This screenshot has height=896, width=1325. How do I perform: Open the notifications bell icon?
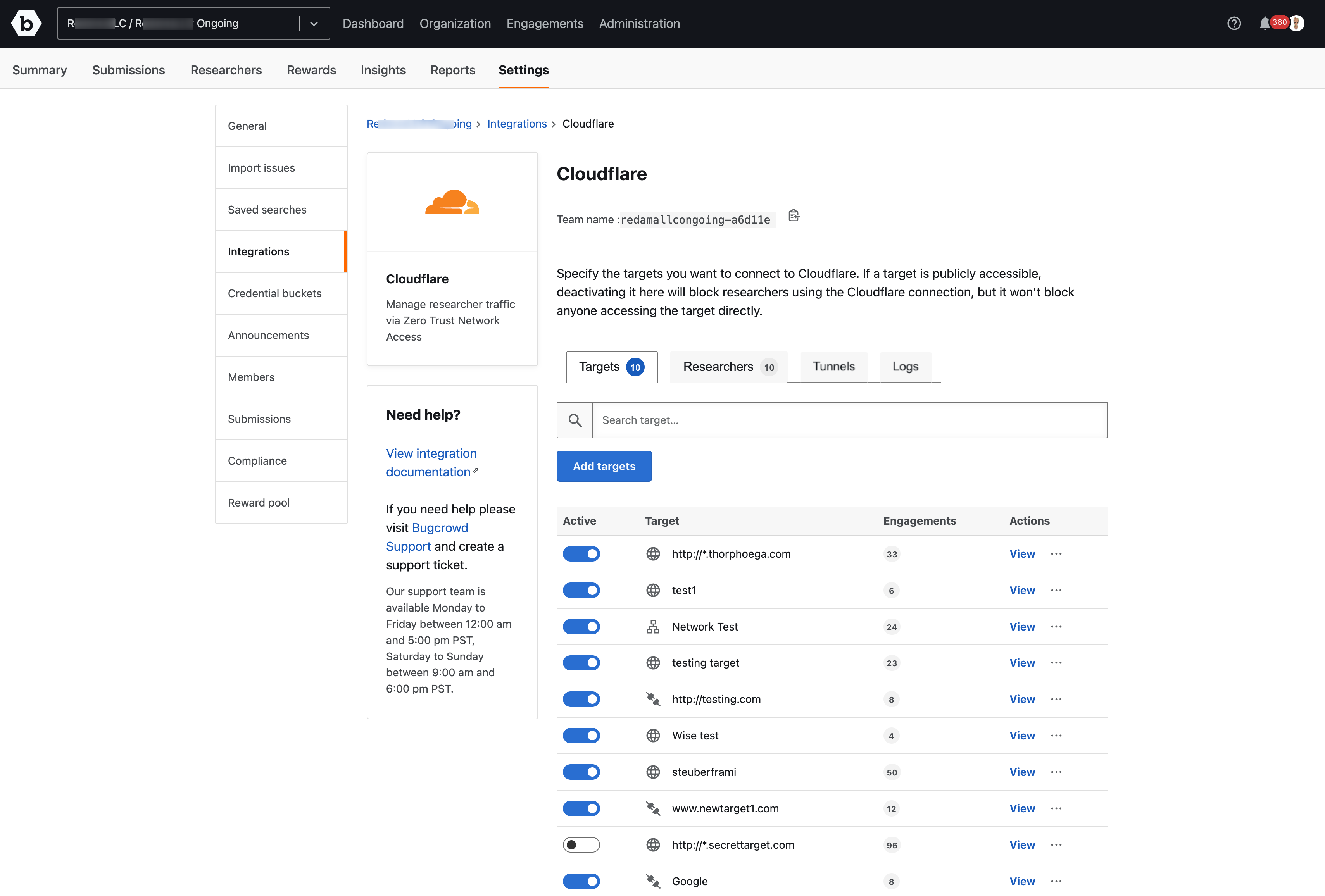[1264, 23]
